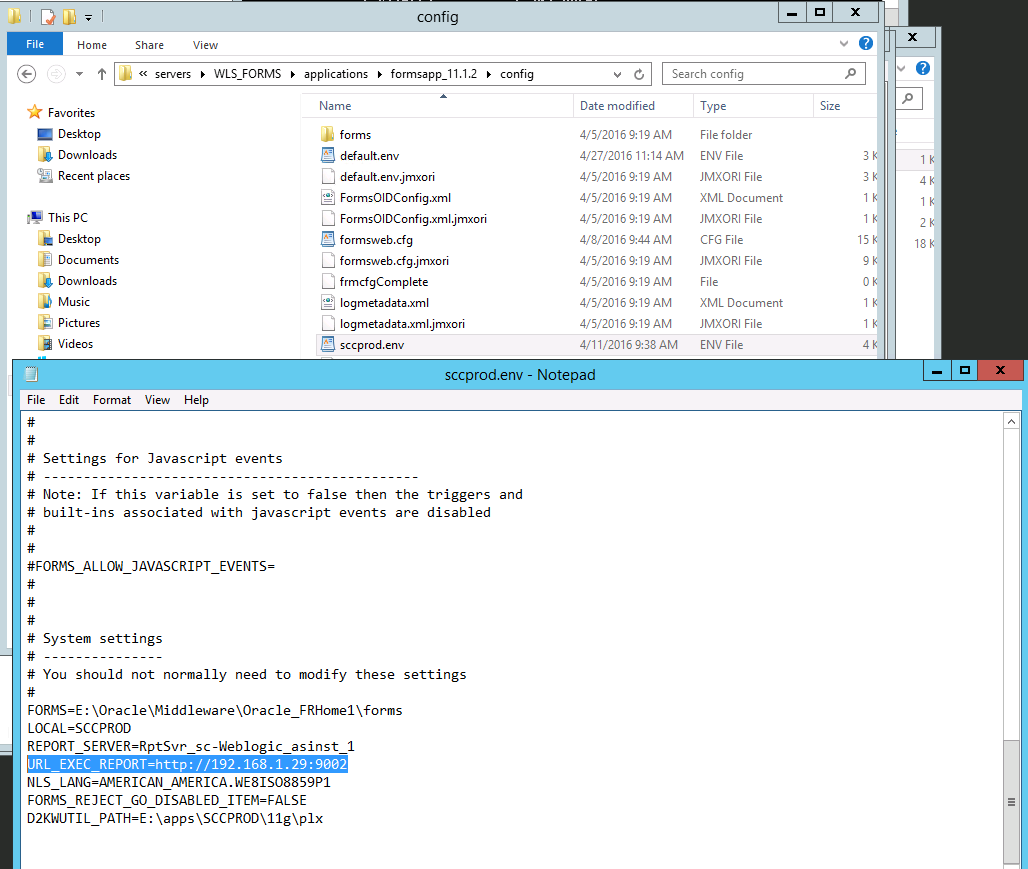The image size is (1028, 869).
Task: Click the New folder quick access icon
Action: (x=69, y=16)
